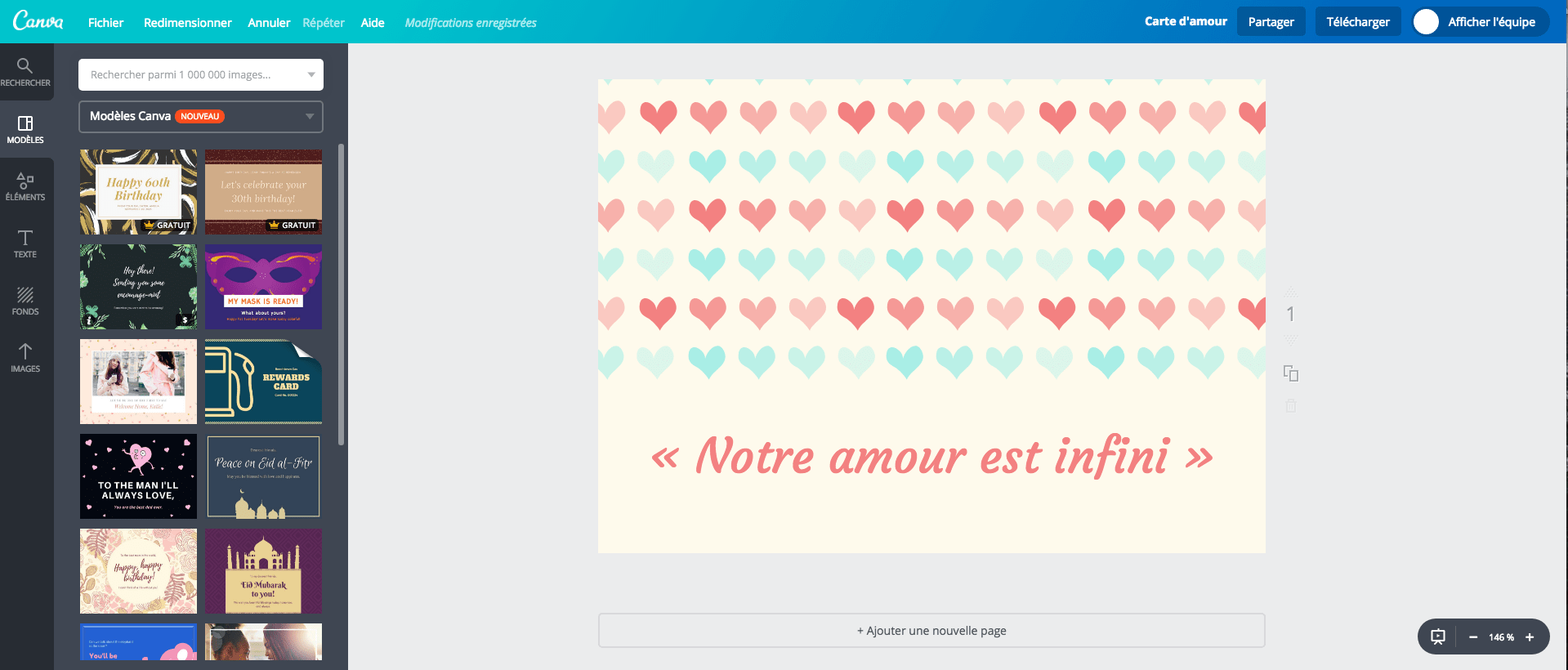Viewport: 1568px width, 670px height.
Task: Select the couple photo template at bottom
Action: [263, 642]
